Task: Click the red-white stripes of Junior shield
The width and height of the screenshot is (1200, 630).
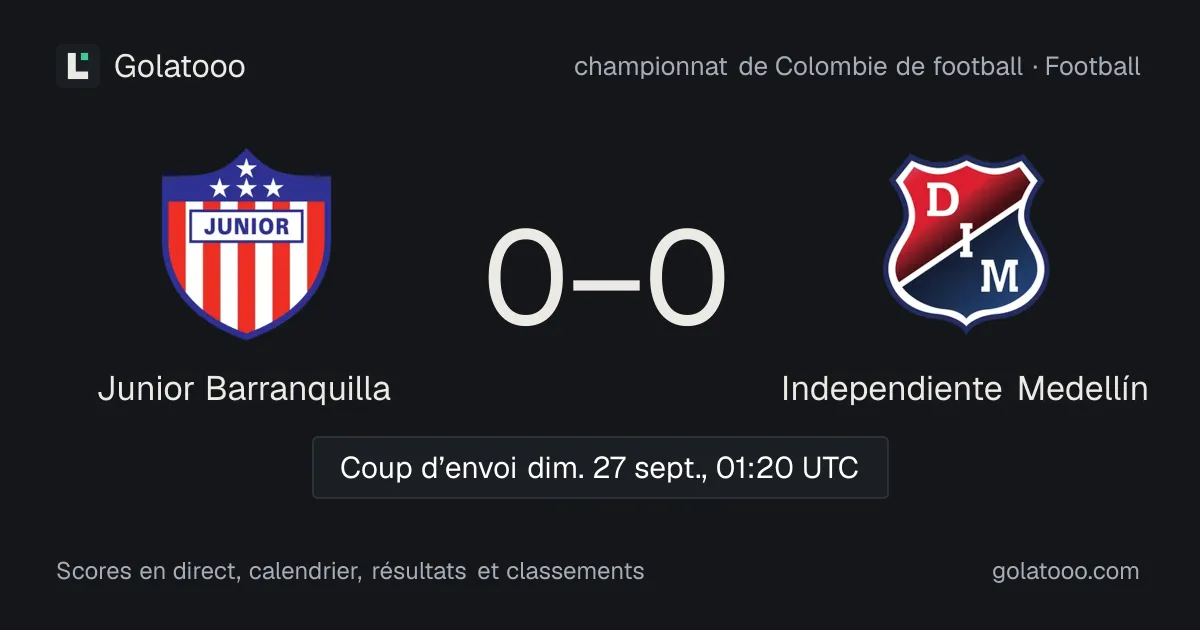Action: coord(246,285)
